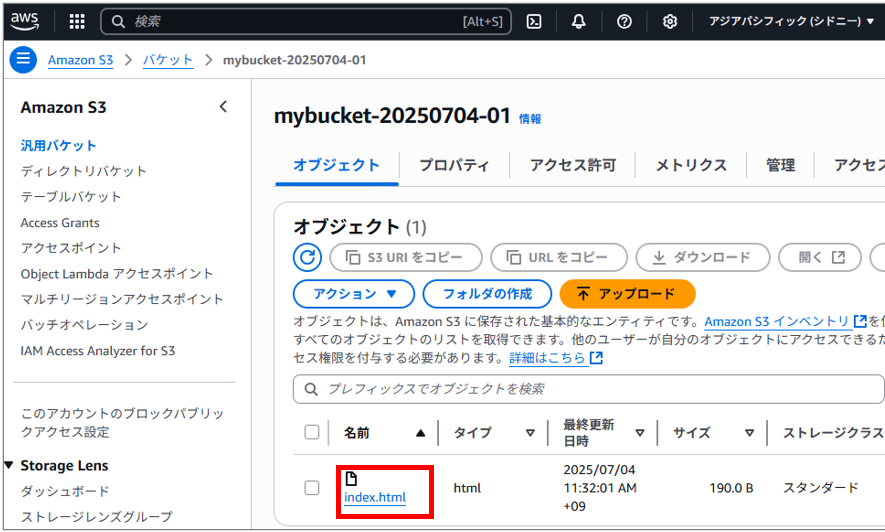The height and width of the screenshot is (532, 885).
Task: Switch to the プロパティ tab
Action: click(x=454, y=165)
